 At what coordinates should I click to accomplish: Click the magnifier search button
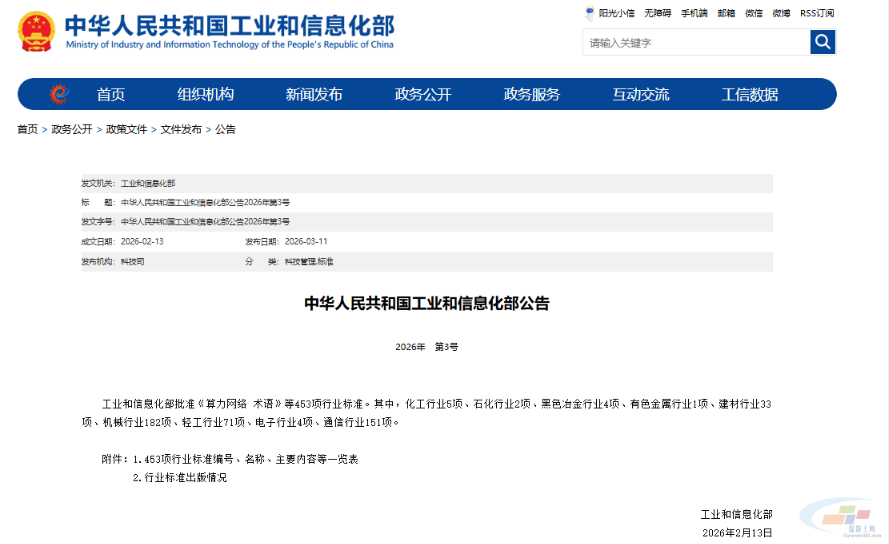pyautogui.click(x=822, y=42)
